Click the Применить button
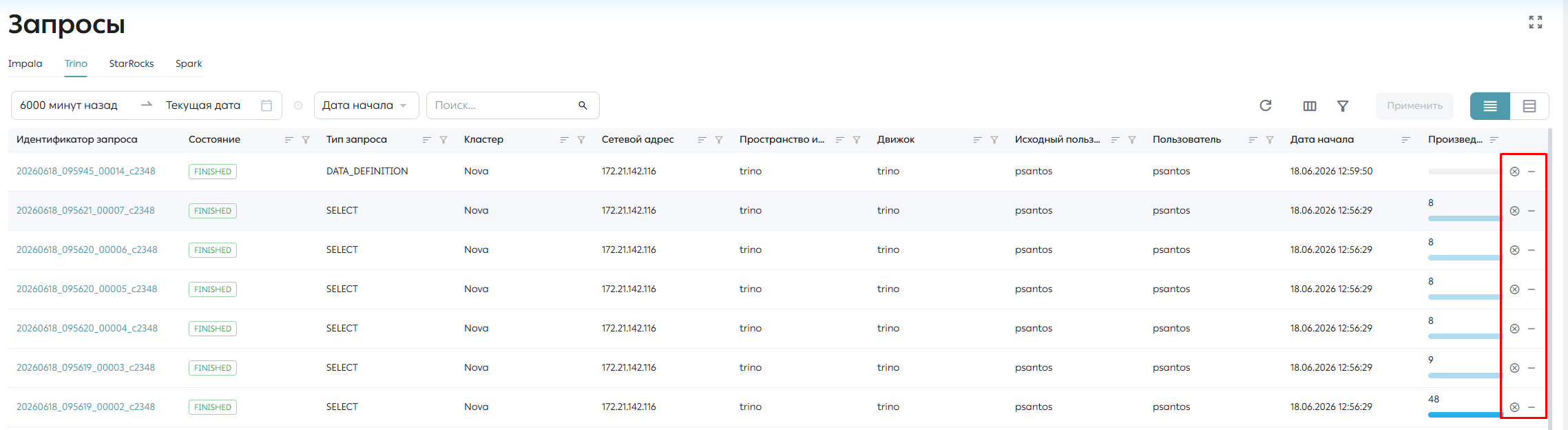The width and height of the screenshot is (1568, 430). [1414, 106]
